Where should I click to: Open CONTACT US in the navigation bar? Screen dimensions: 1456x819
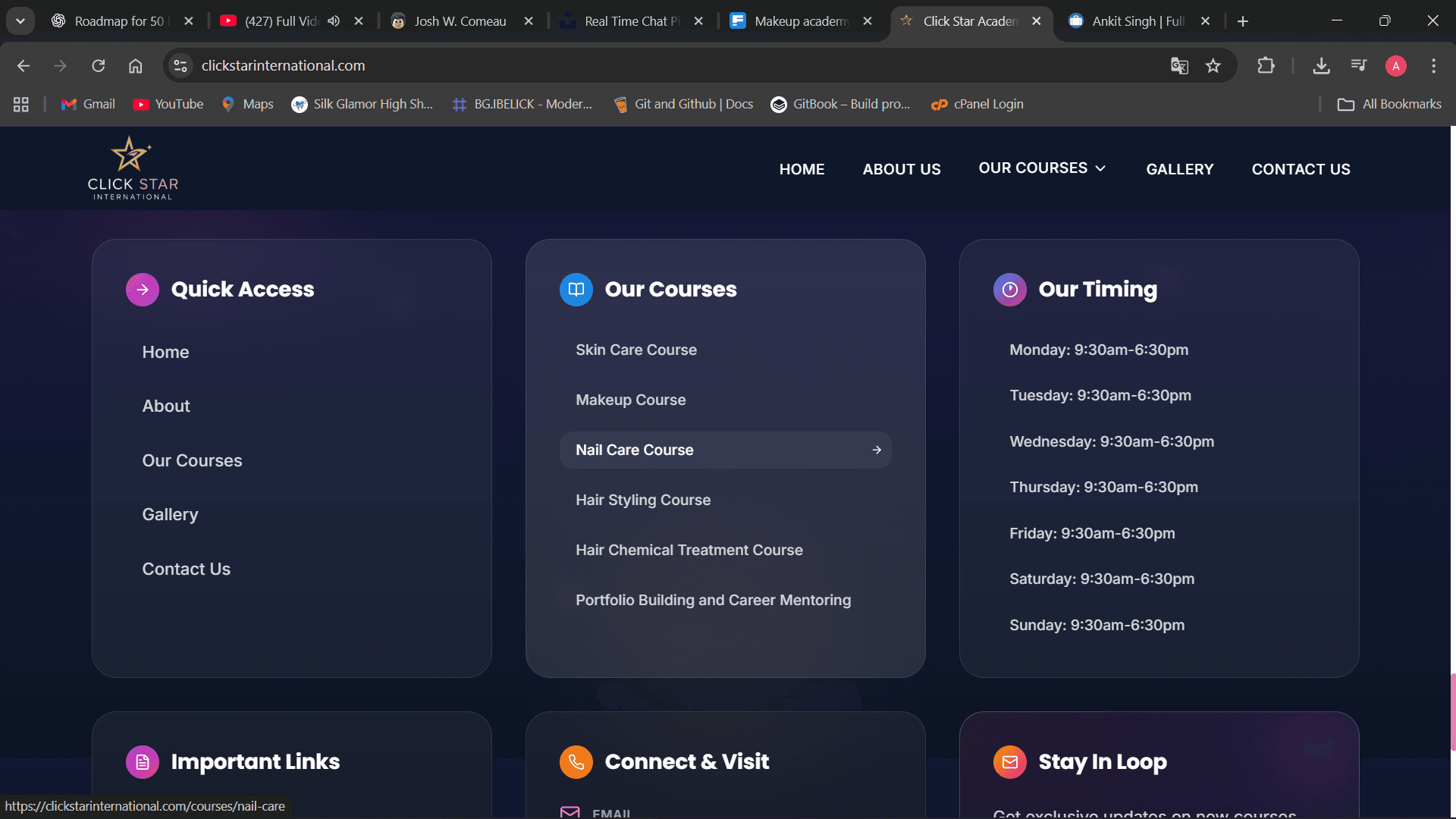tap(1301, 169)
